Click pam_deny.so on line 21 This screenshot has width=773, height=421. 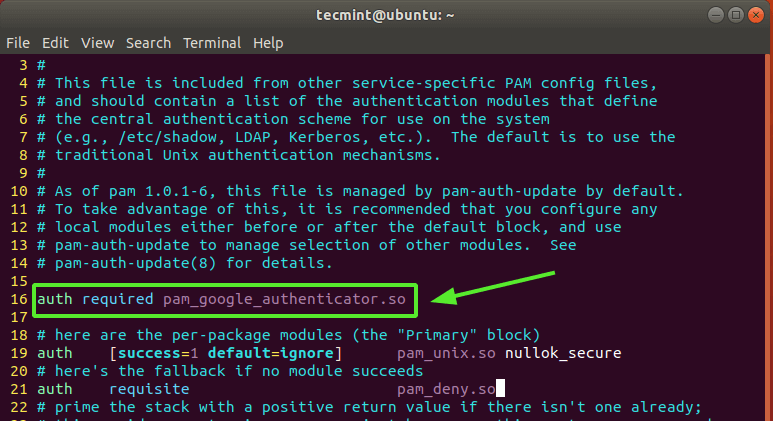point(444,388)
